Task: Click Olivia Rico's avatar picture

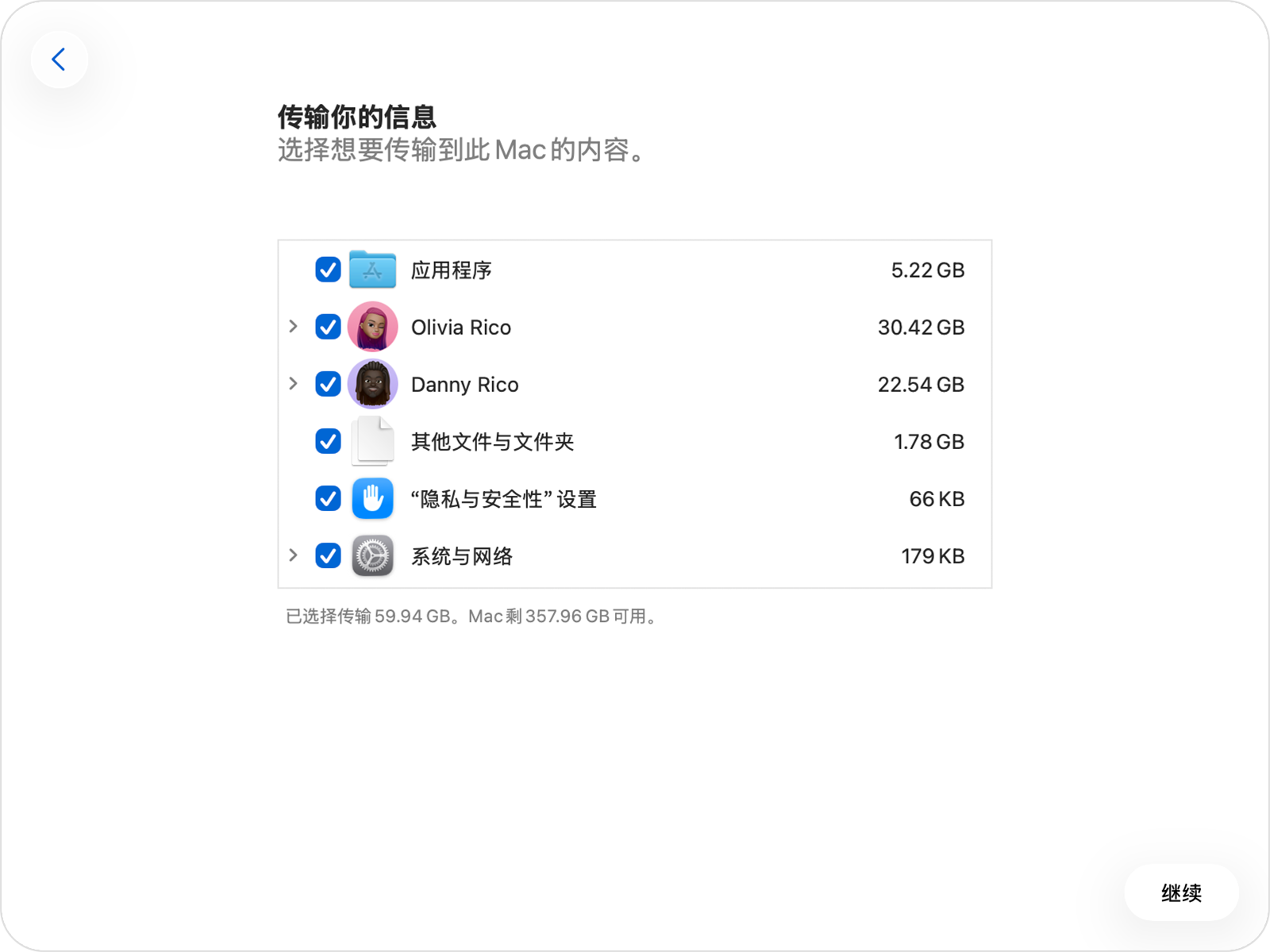Action: (x=372, y=327)
